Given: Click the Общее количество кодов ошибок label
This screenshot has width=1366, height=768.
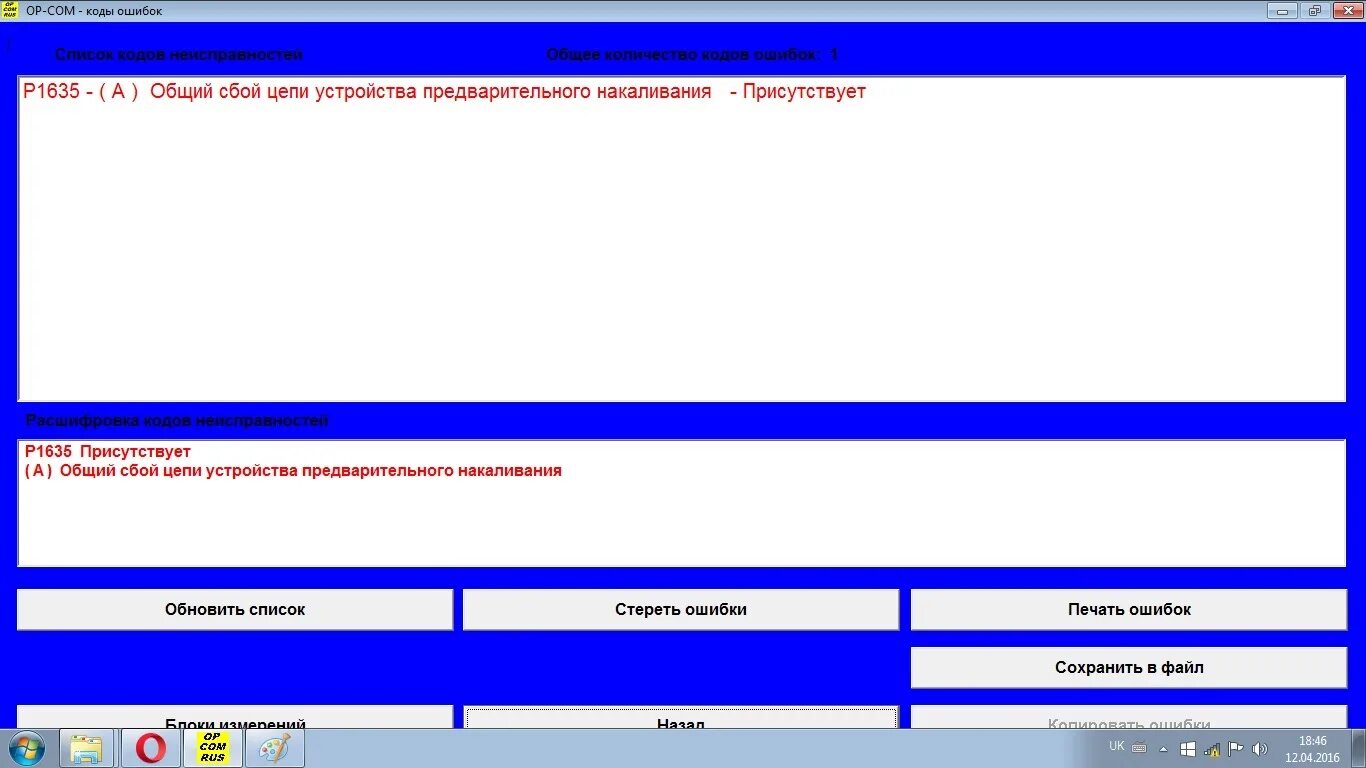Looking at the screenshot, I should pyautogui.click(x=692, y=55).
